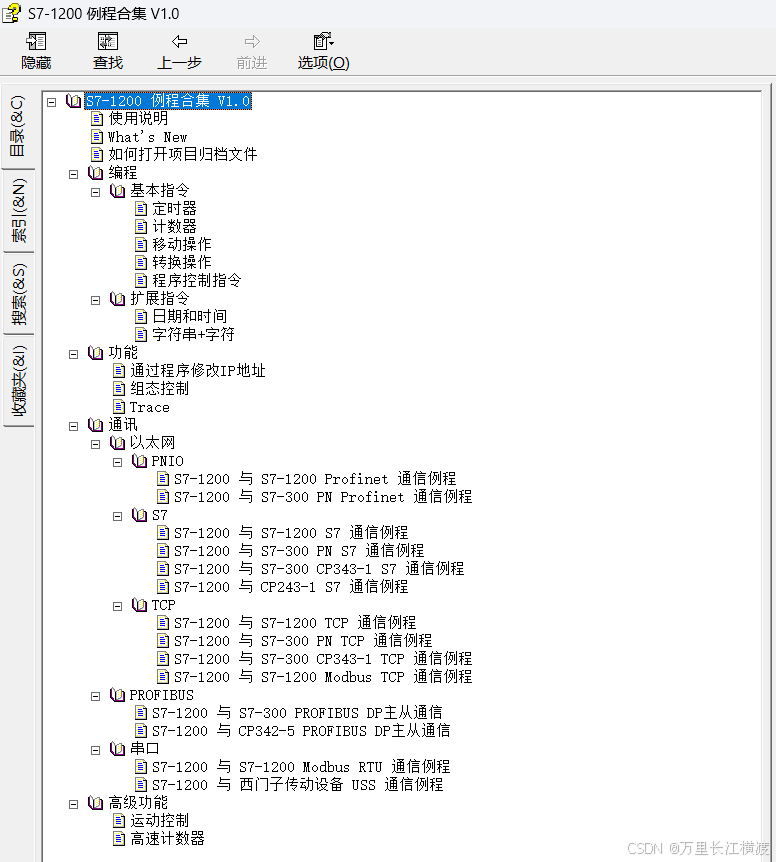Click the book icon beside 基本指令
Screen dimensions: 776x862
tap(117, 191)
